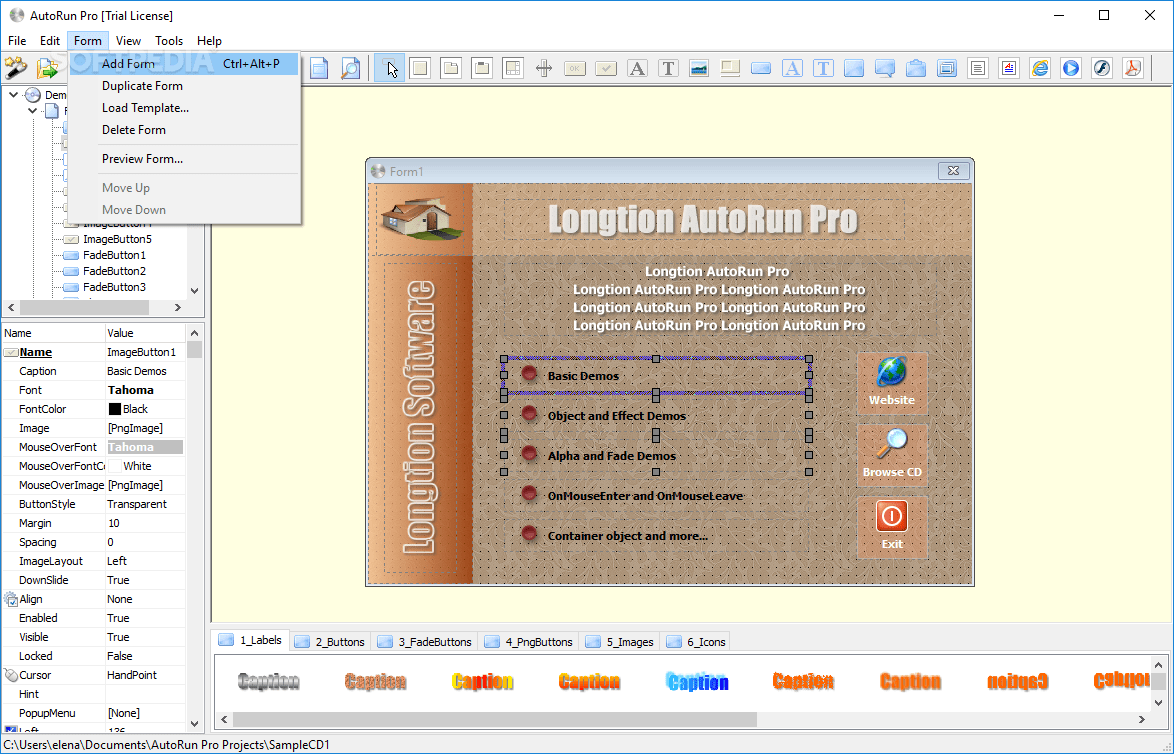
Task: Switch to the 6_Icons tab
Action: 696,642
